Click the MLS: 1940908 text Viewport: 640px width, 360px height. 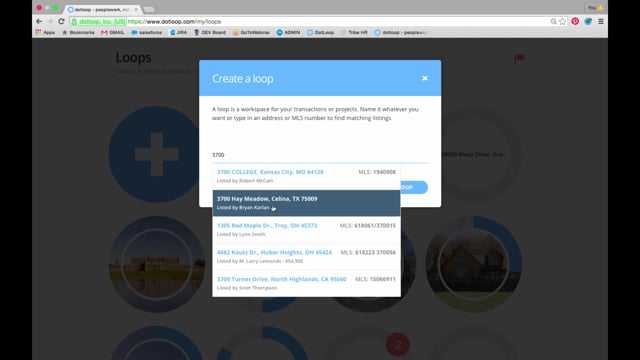[x=377, y=172]
